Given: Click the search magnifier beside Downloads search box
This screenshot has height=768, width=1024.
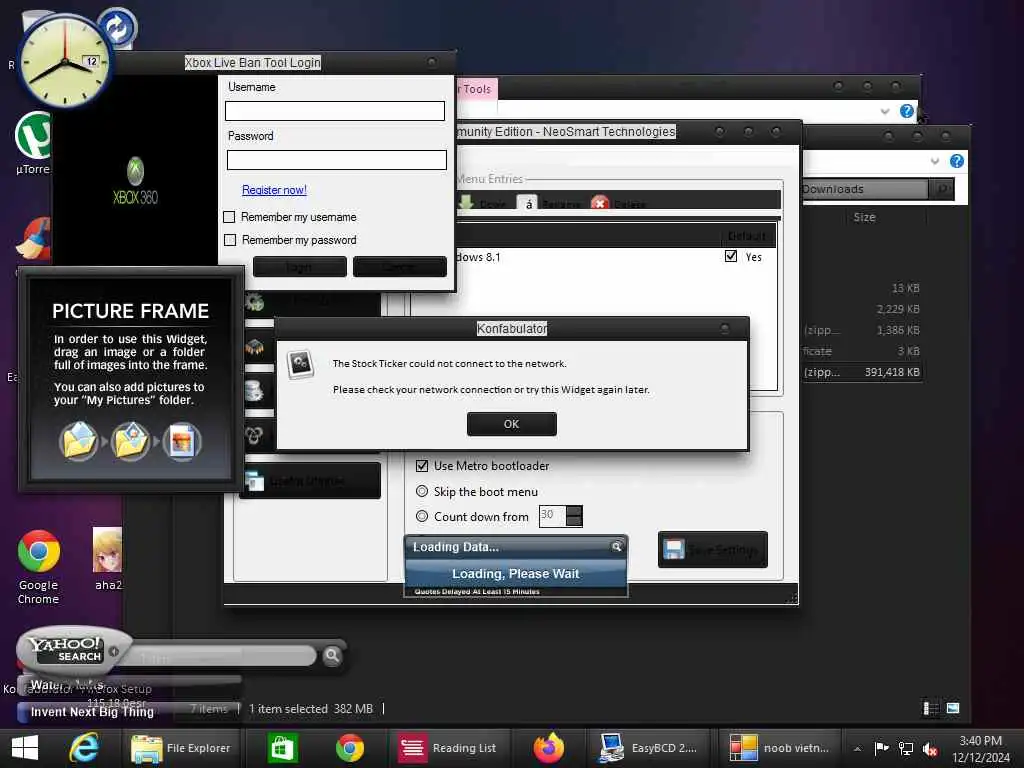Looking at the screenshot, I should (942, 189).
